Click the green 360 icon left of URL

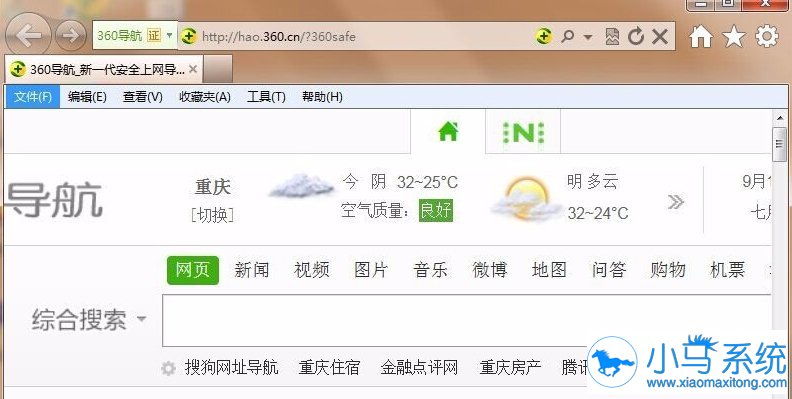188,36
